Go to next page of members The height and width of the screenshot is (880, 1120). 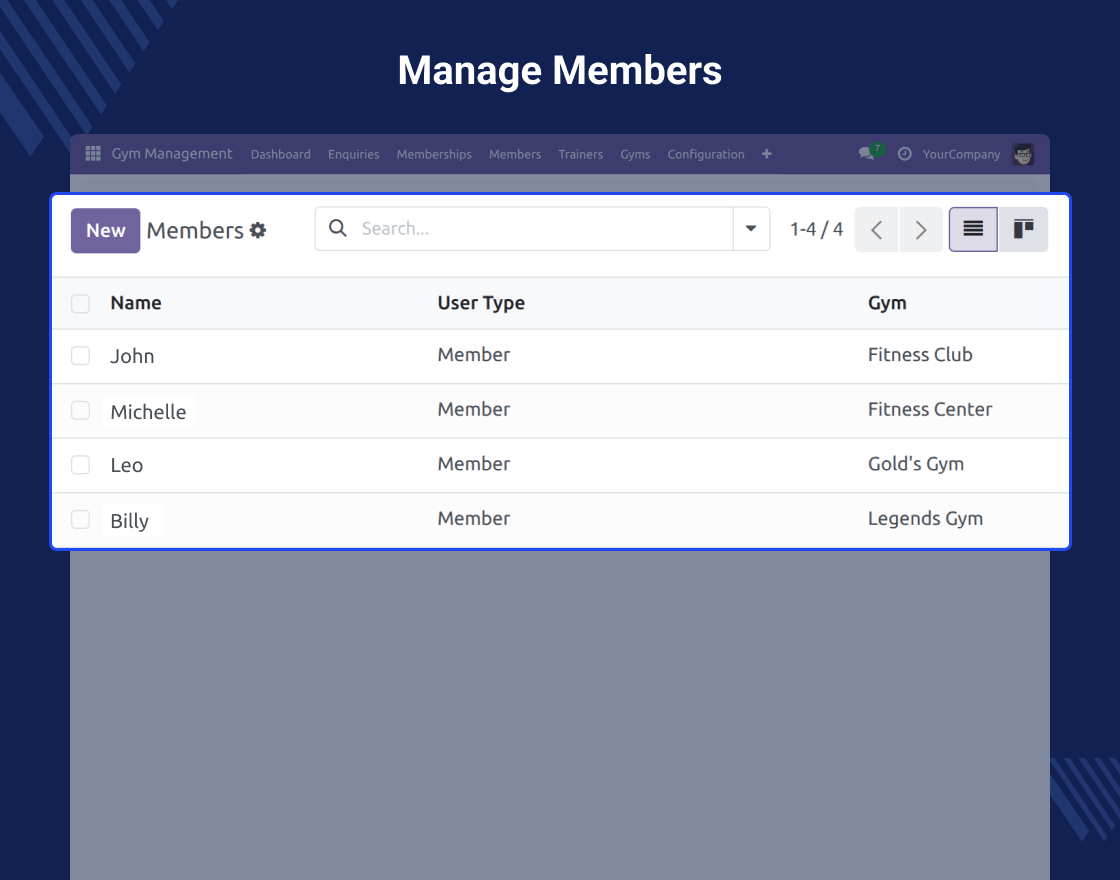[x=921, y=230]
